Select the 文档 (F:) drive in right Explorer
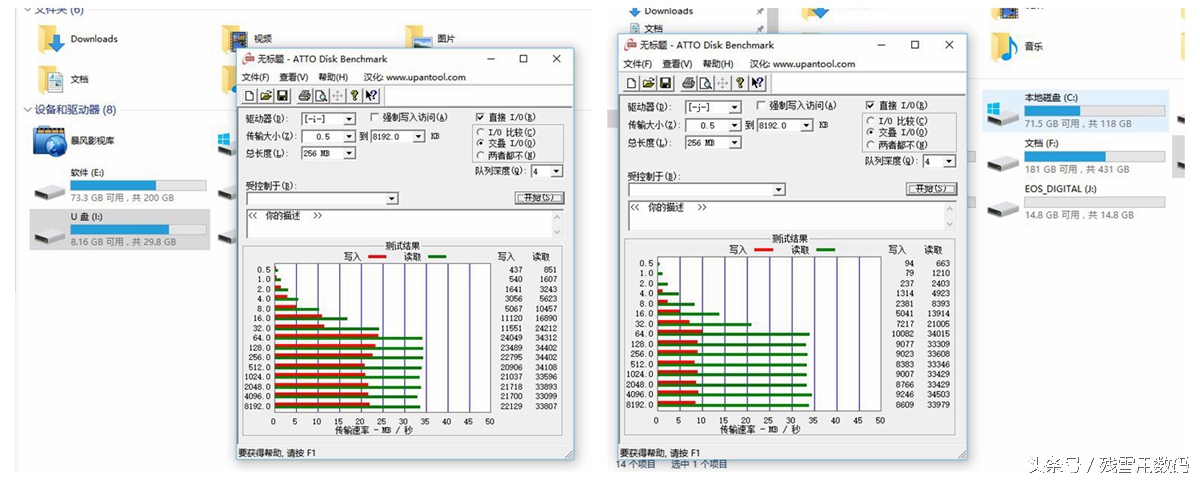The image size is (1200, 480). pyautogui.click(x=1075, y=155)
